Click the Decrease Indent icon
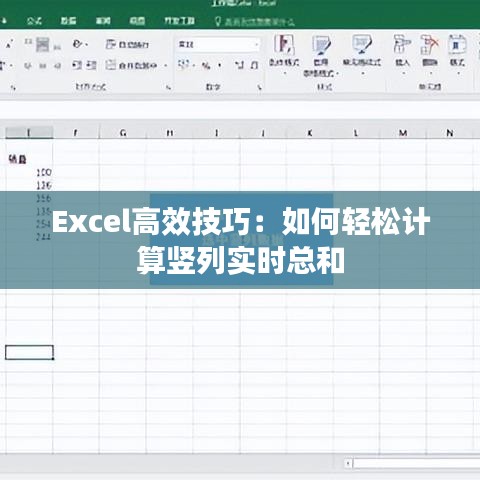 pos(77,65)
